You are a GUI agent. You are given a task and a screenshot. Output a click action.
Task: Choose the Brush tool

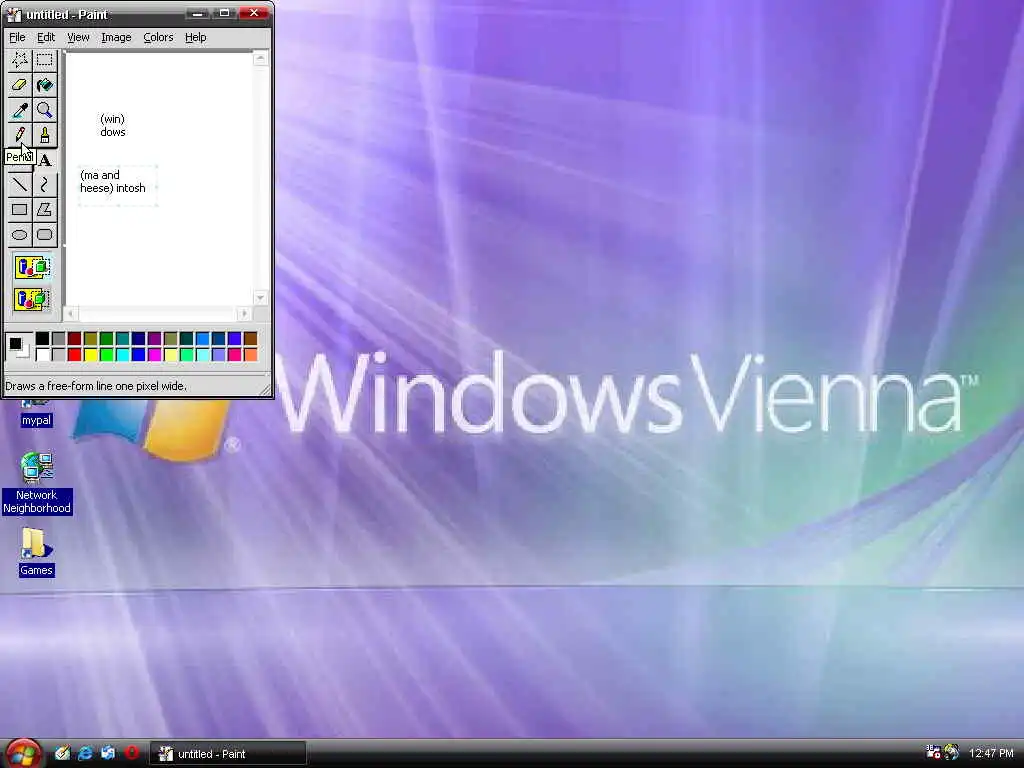(x=44, y=135)
